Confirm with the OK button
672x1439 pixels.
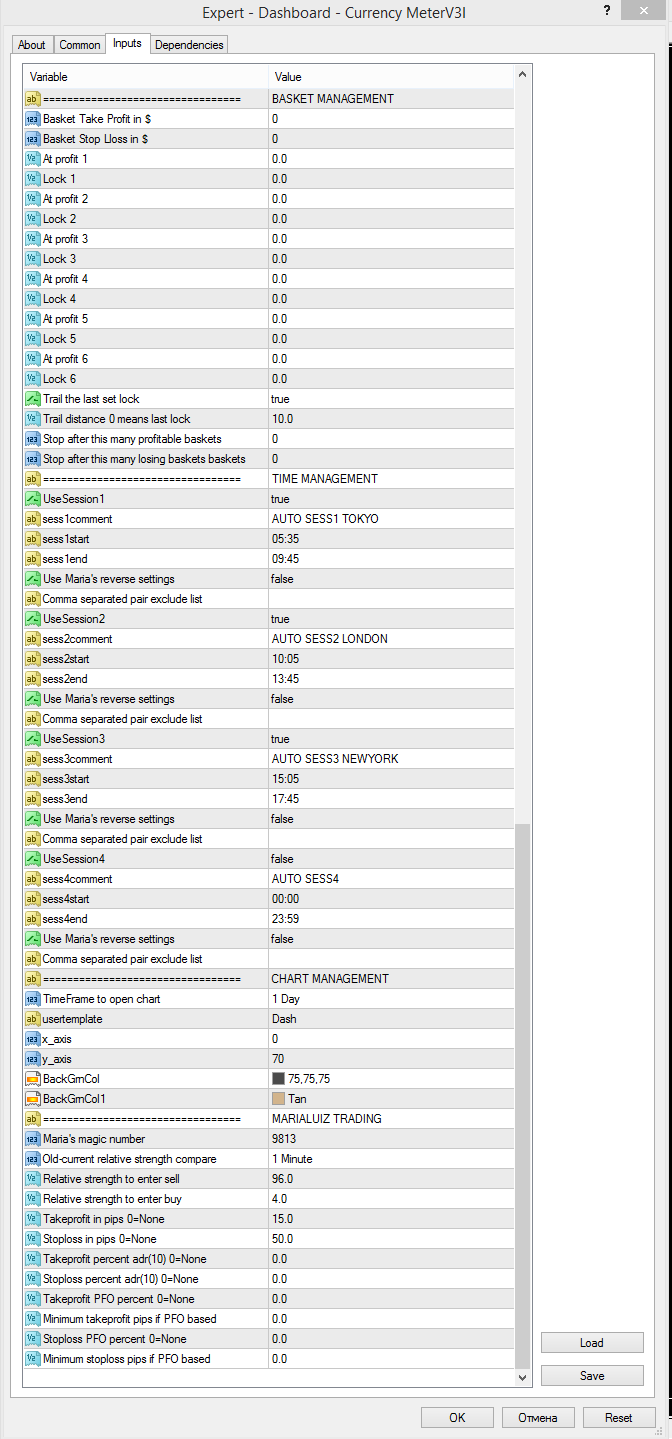point(457,1417)
